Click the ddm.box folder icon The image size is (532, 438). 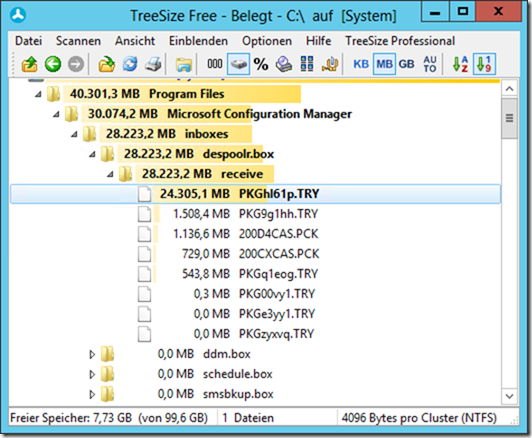coord(108,354)
